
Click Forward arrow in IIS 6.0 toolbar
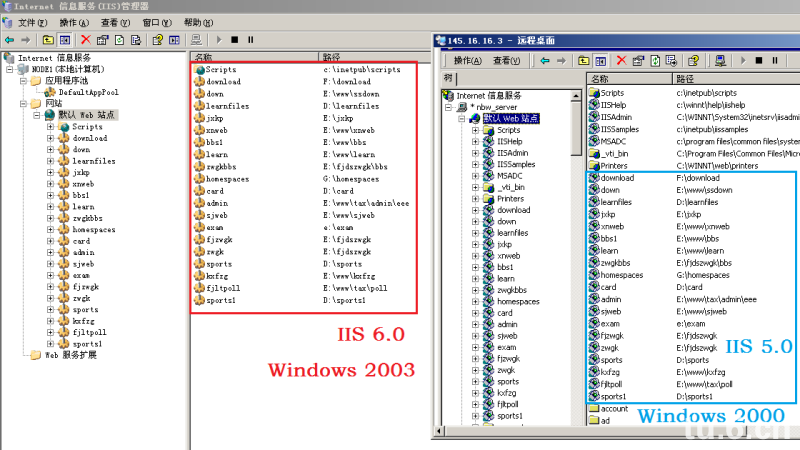pos(26,40)
